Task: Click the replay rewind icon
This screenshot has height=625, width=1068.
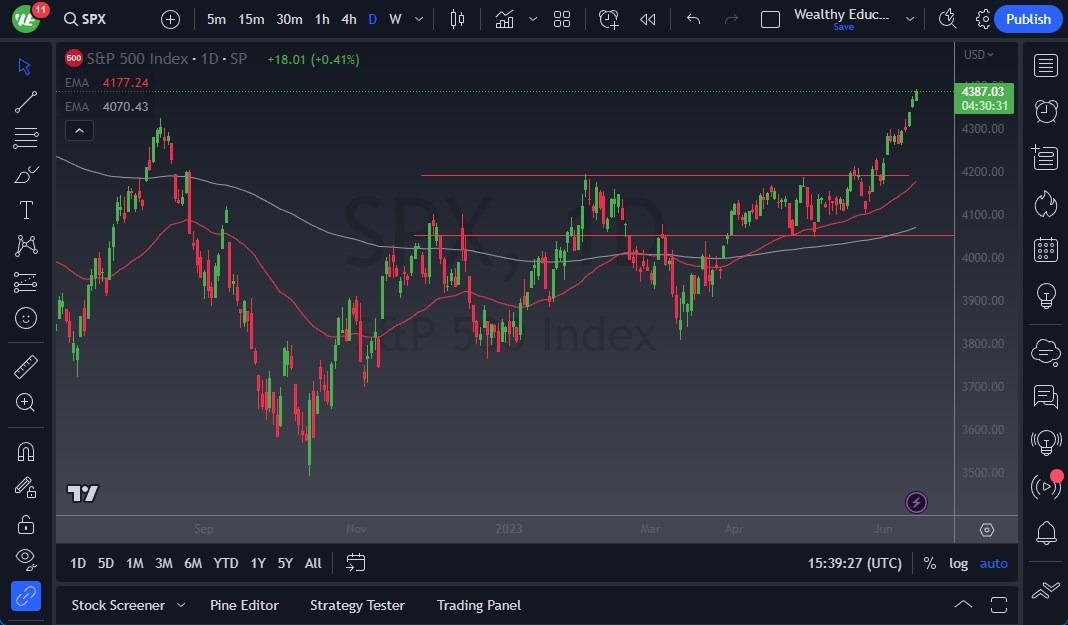Action: [648, 19]
